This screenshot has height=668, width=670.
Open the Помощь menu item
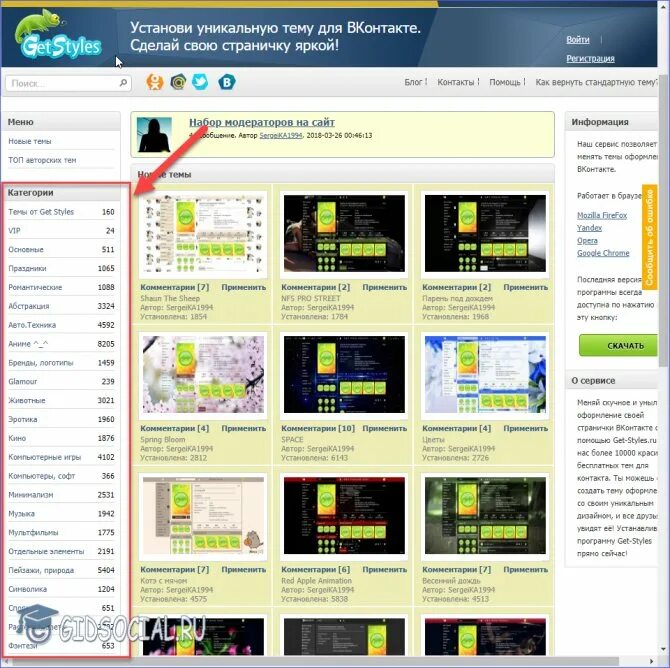point(505,82)
